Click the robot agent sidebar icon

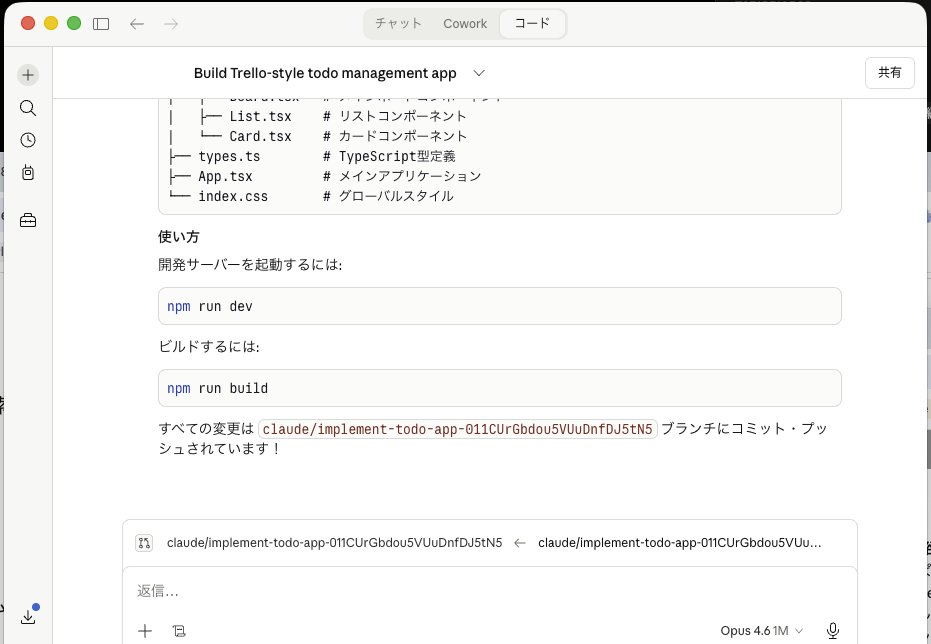28,173
